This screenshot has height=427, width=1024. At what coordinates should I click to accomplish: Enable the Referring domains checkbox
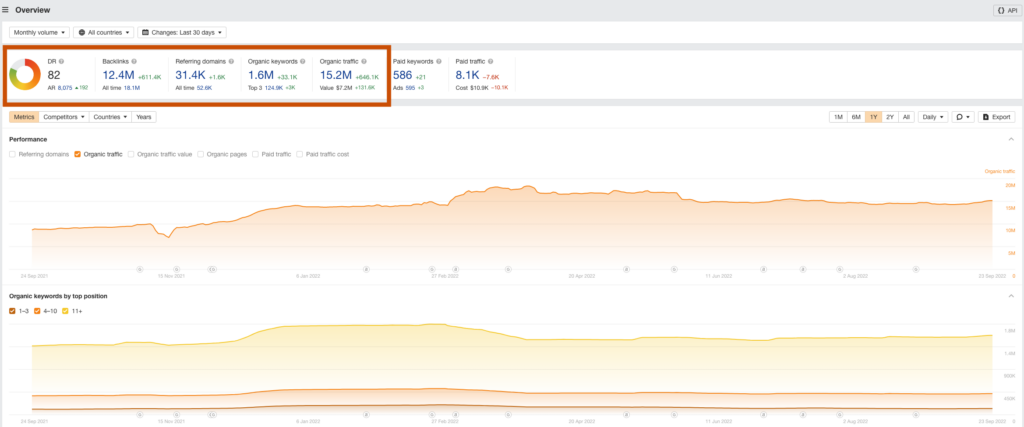click(13, 154)
